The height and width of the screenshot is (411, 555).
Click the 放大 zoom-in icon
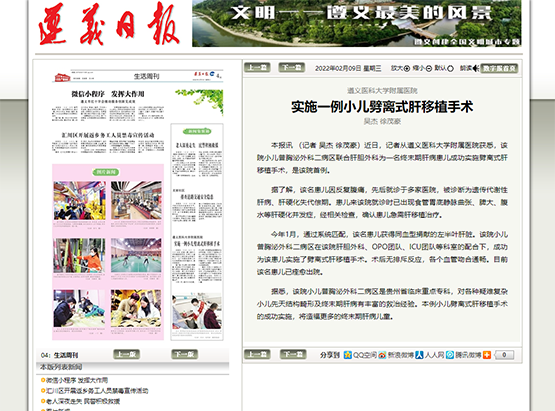[407, 68]
